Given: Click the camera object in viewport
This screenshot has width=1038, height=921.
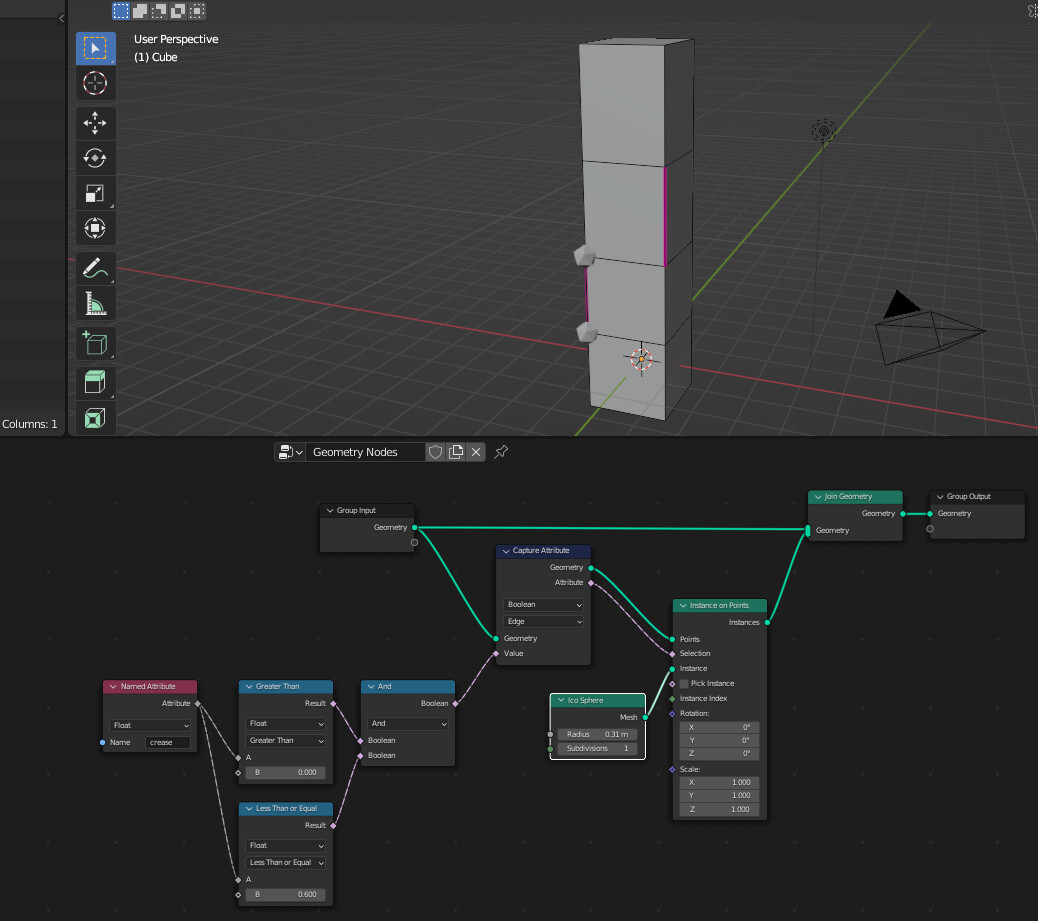Looking at the screenshot, I should click(x=928, y=329).
